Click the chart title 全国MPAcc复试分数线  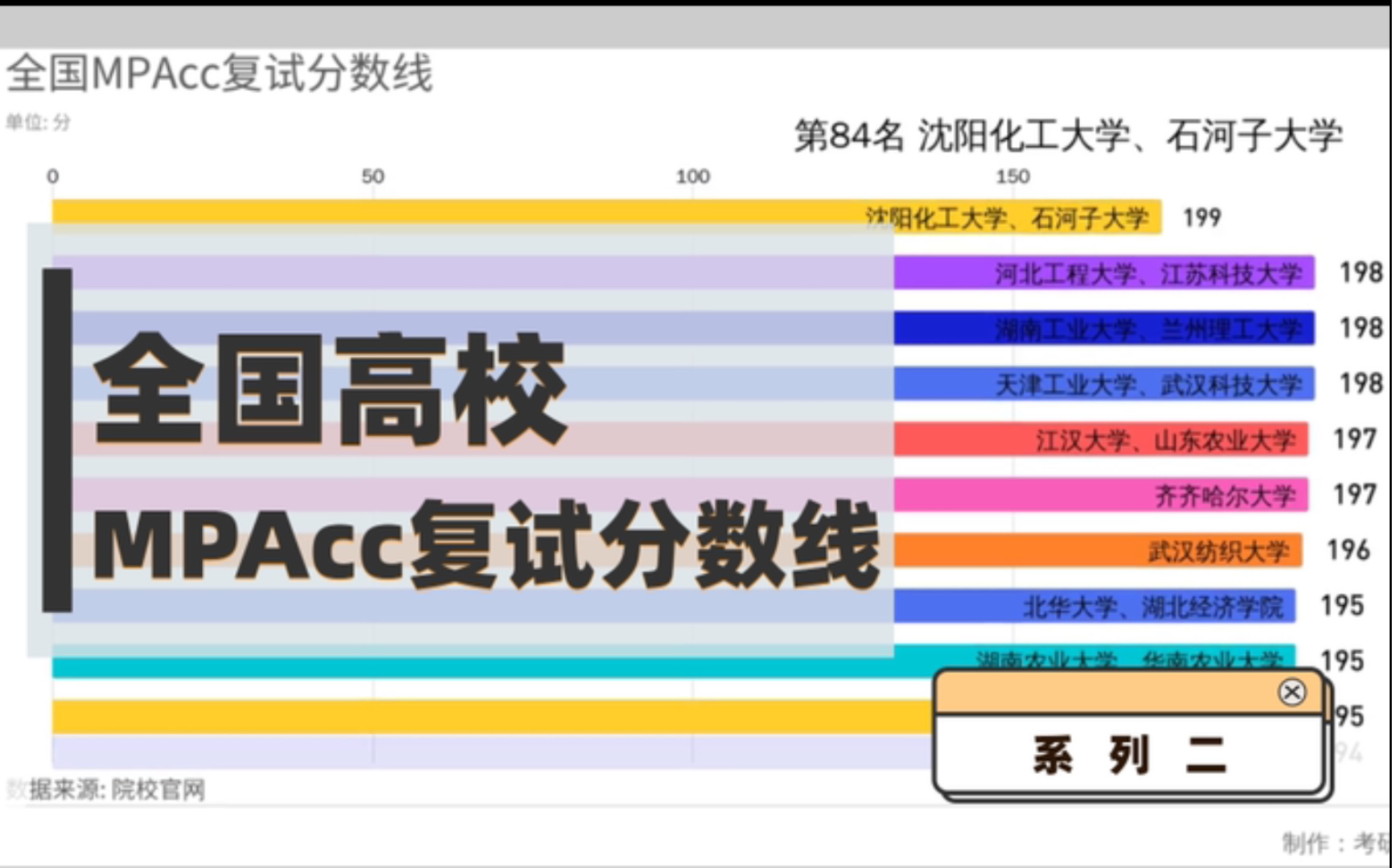pyautogui.click(x=220, y=74)
